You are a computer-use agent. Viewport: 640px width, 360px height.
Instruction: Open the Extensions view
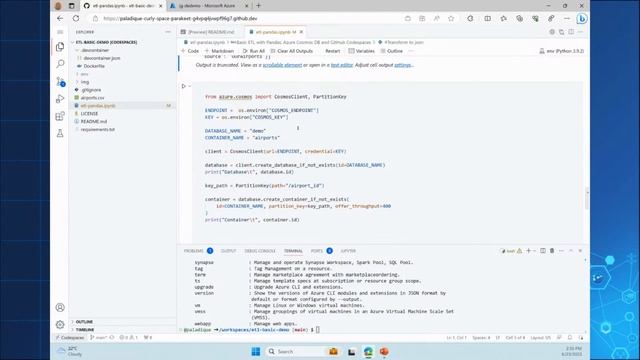[60, 116]
